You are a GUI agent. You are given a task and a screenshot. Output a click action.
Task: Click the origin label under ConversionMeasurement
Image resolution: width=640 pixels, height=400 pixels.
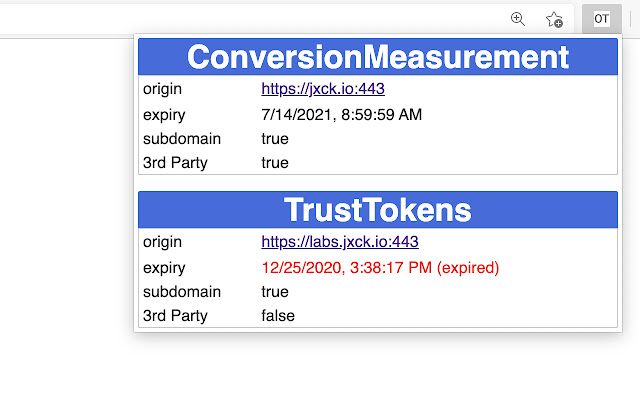coord(162,89)
